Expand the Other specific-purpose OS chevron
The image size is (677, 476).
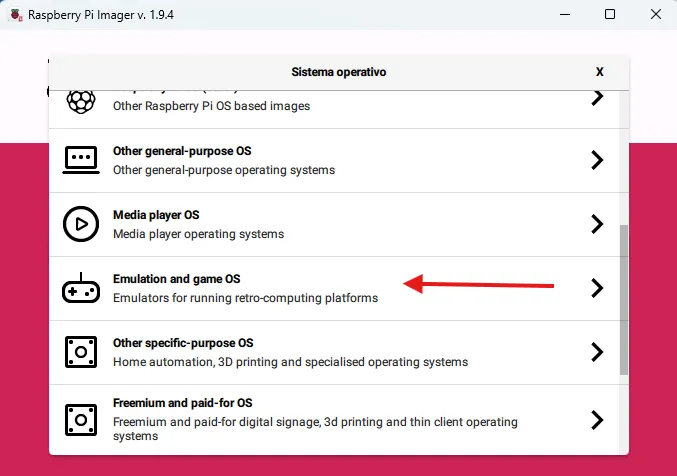[597, 352]
